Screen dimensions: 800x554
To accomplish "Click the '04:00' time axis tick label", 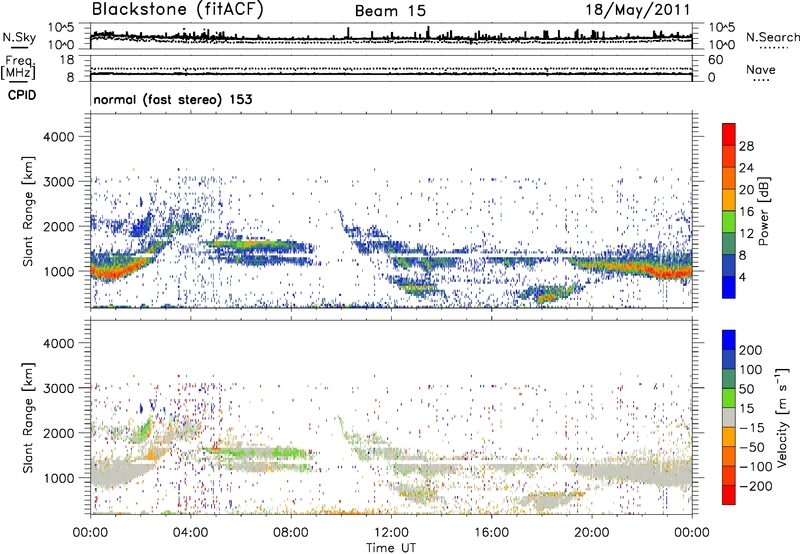I will [x=191, y=533].
